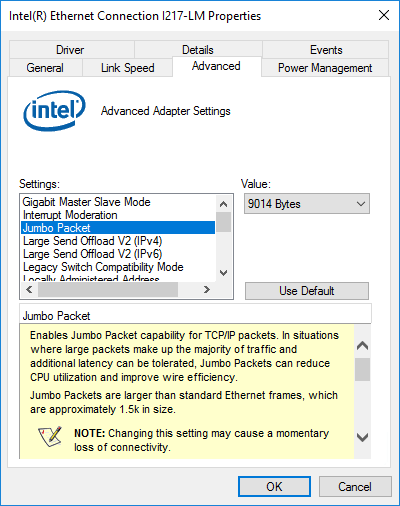Click the Cancel button

[355, 487]
